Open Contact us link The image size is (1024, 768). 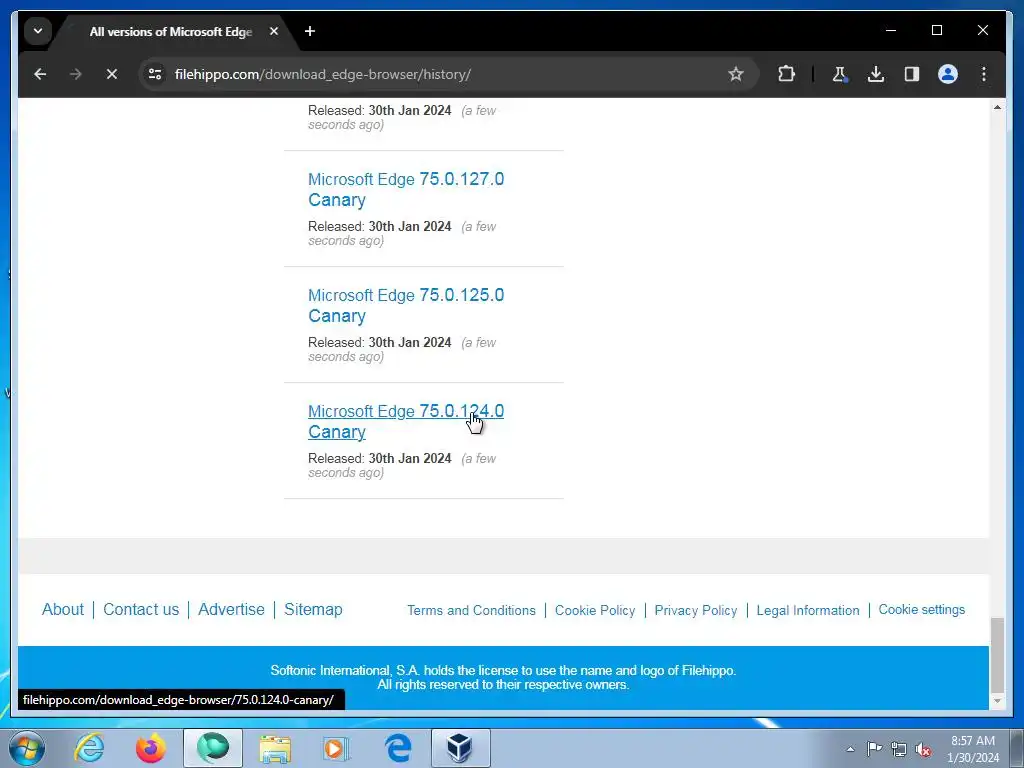[x=141, y=609]
